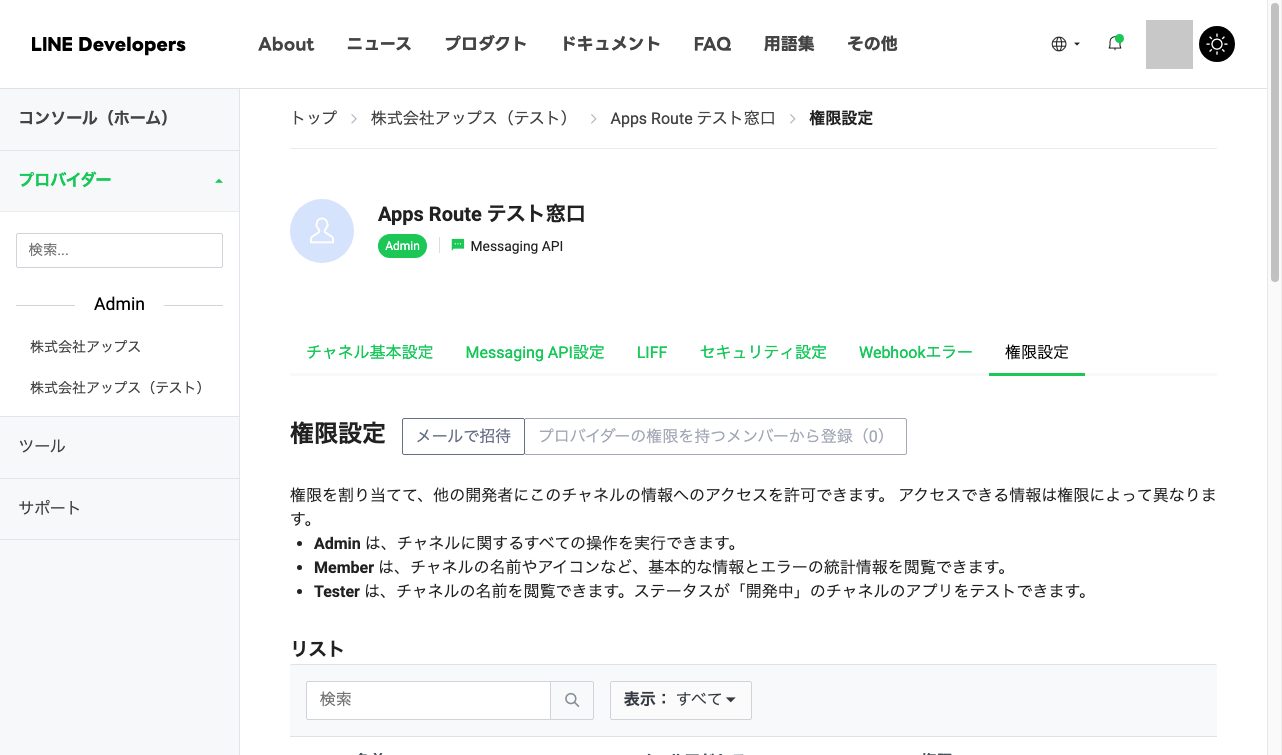
Task: Switch to Messaging API設定 tab
Action: [x=535, y=352]
